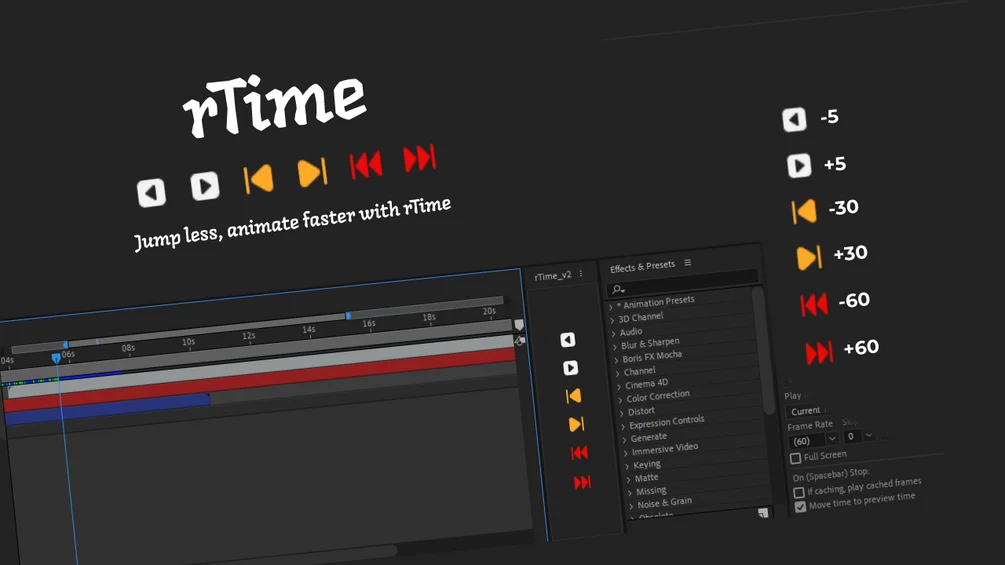Click the new preset icon at Effects panel bottom
1005x565 pixels.
tap(763, 512)
